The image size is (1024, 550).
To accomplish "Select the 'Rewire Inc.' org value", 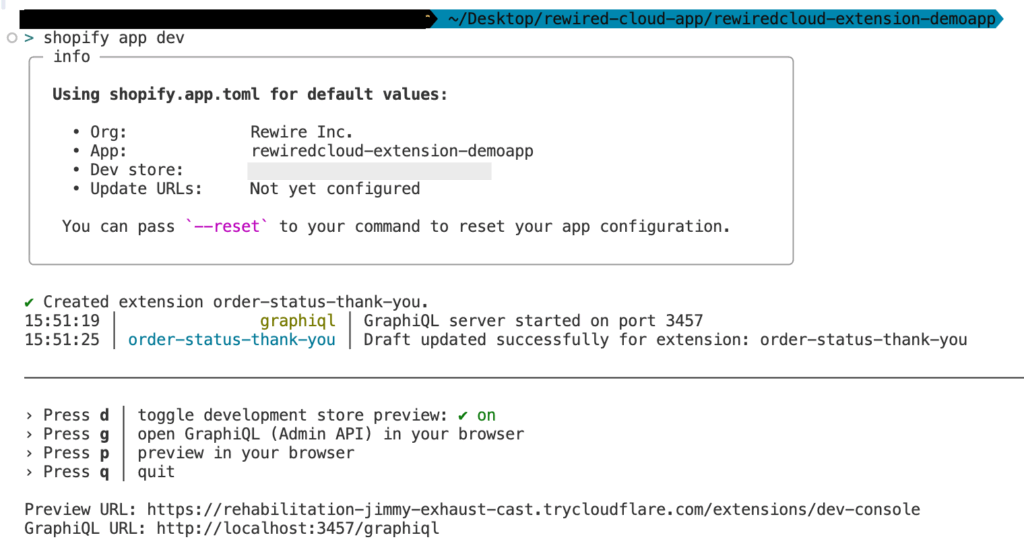I will pyautogui.click(x=301, y=132).
